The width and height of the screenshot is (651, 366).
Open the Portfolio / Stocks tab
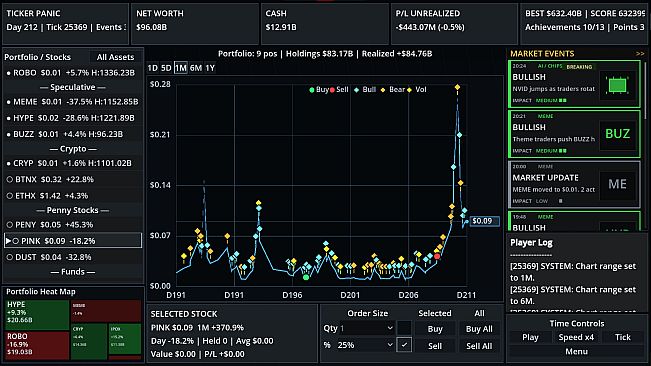38,57
